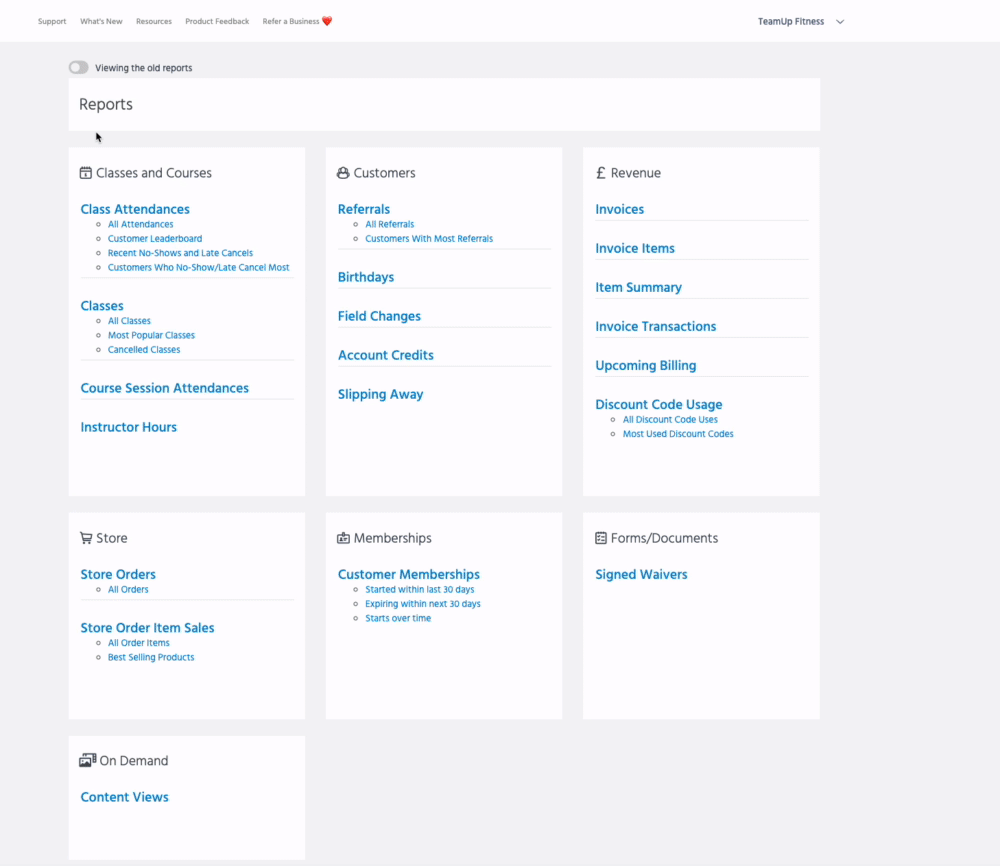
Task: Click the Customers person icon
Action: [x=343, y=173]
